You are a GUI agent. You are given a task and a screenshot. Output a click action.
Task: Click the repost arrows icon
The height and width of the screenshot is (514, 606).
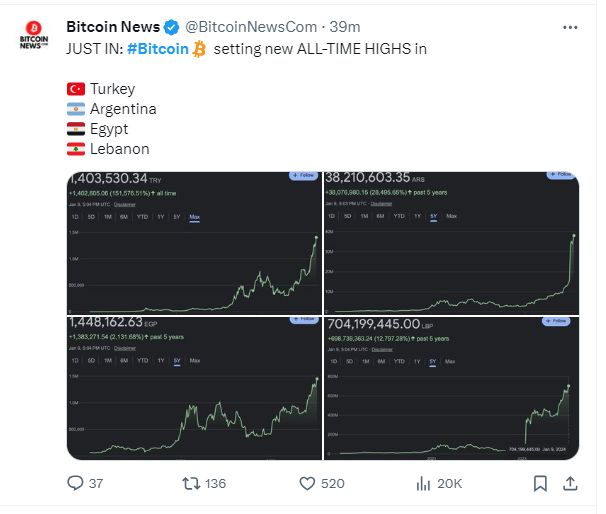[191, 483]
